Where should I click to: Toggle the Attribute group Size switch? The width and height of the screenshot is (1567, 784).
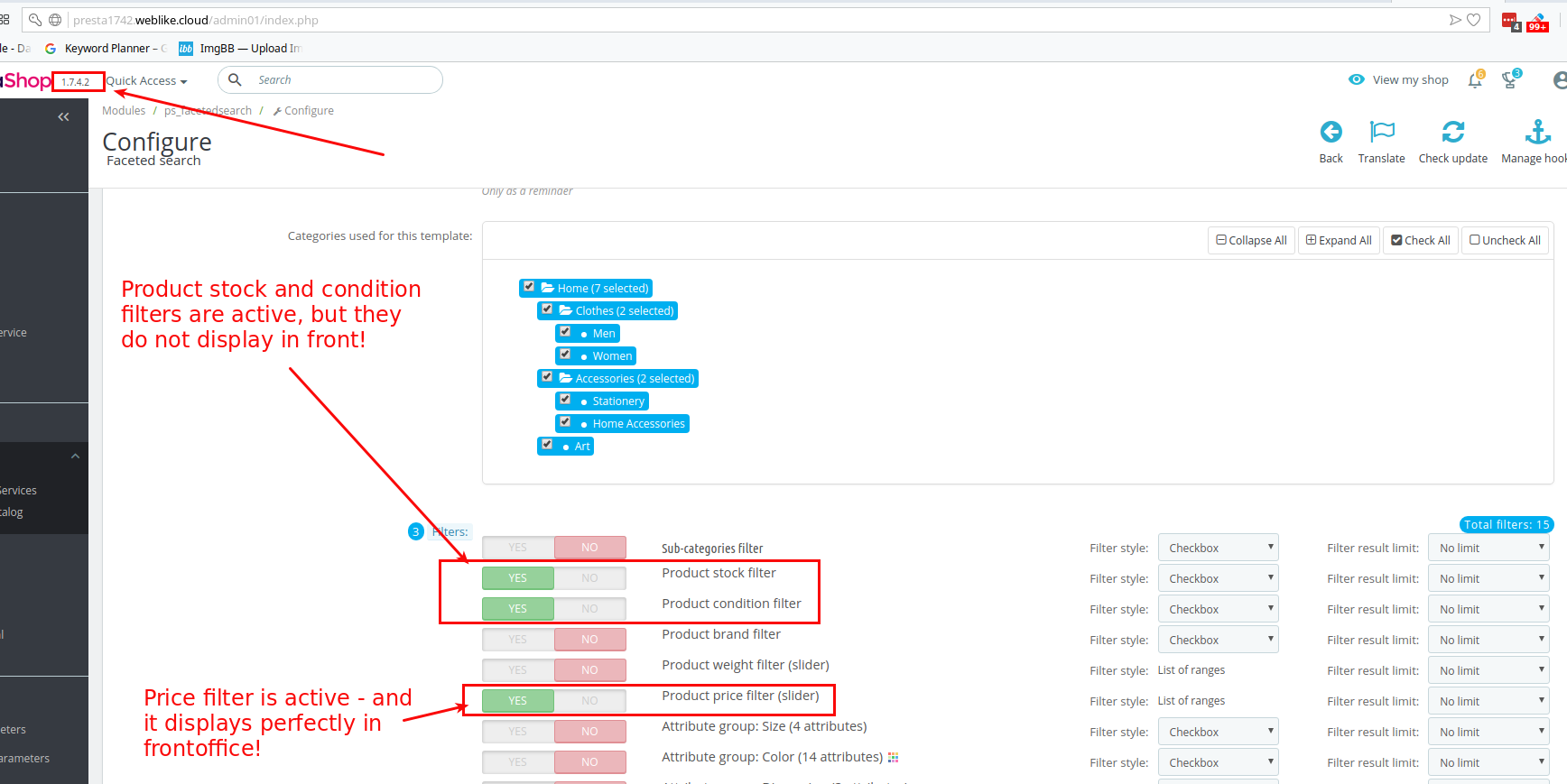click(x=554, y=732)
